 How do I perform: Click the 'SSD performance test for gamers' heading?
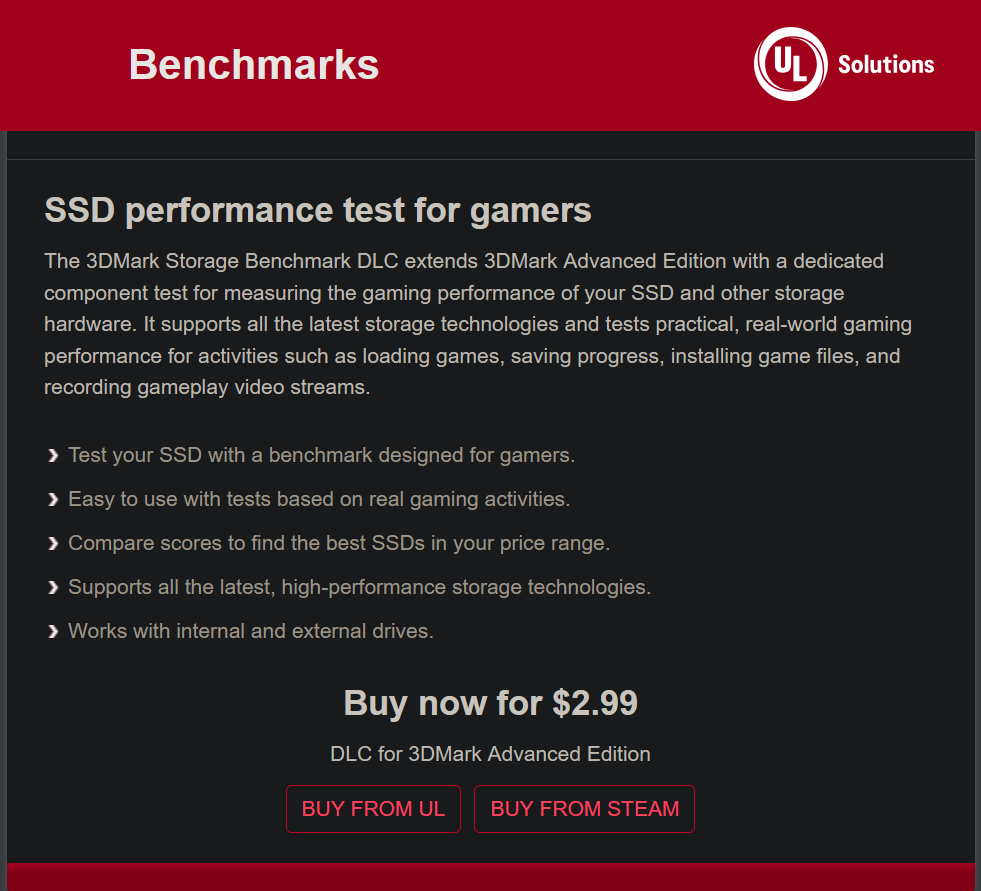(x=318, y=210)
